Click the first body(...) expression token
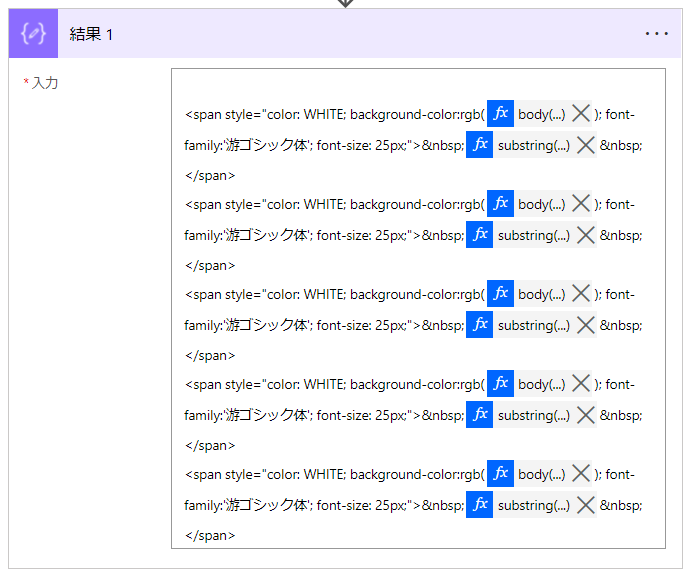This screenshot has height=581, width=693. pyautogui.click(x=541, y=114)
